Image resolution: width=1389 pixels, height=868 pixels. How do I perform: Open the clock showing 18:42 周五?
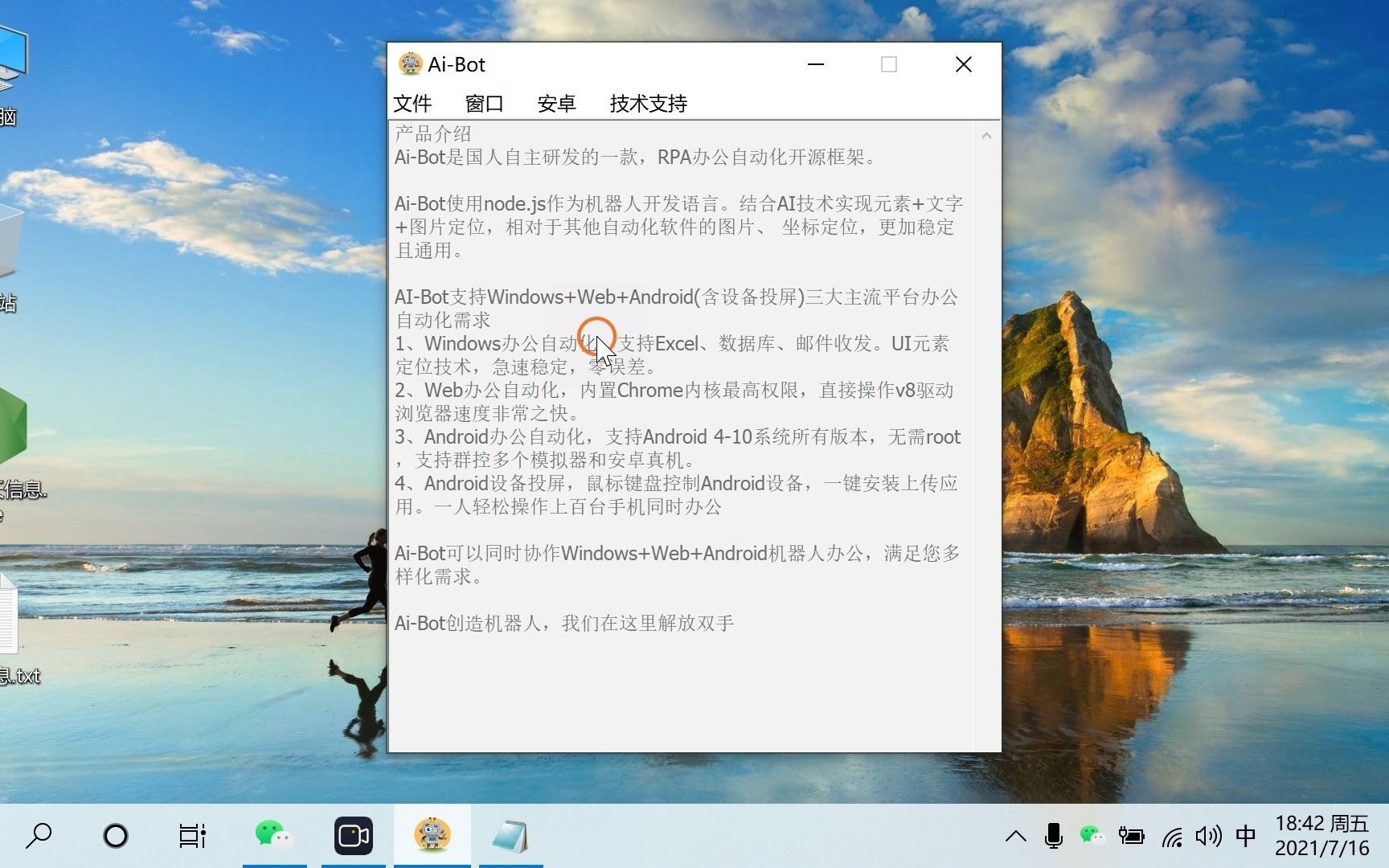(x=1321, y=836)
